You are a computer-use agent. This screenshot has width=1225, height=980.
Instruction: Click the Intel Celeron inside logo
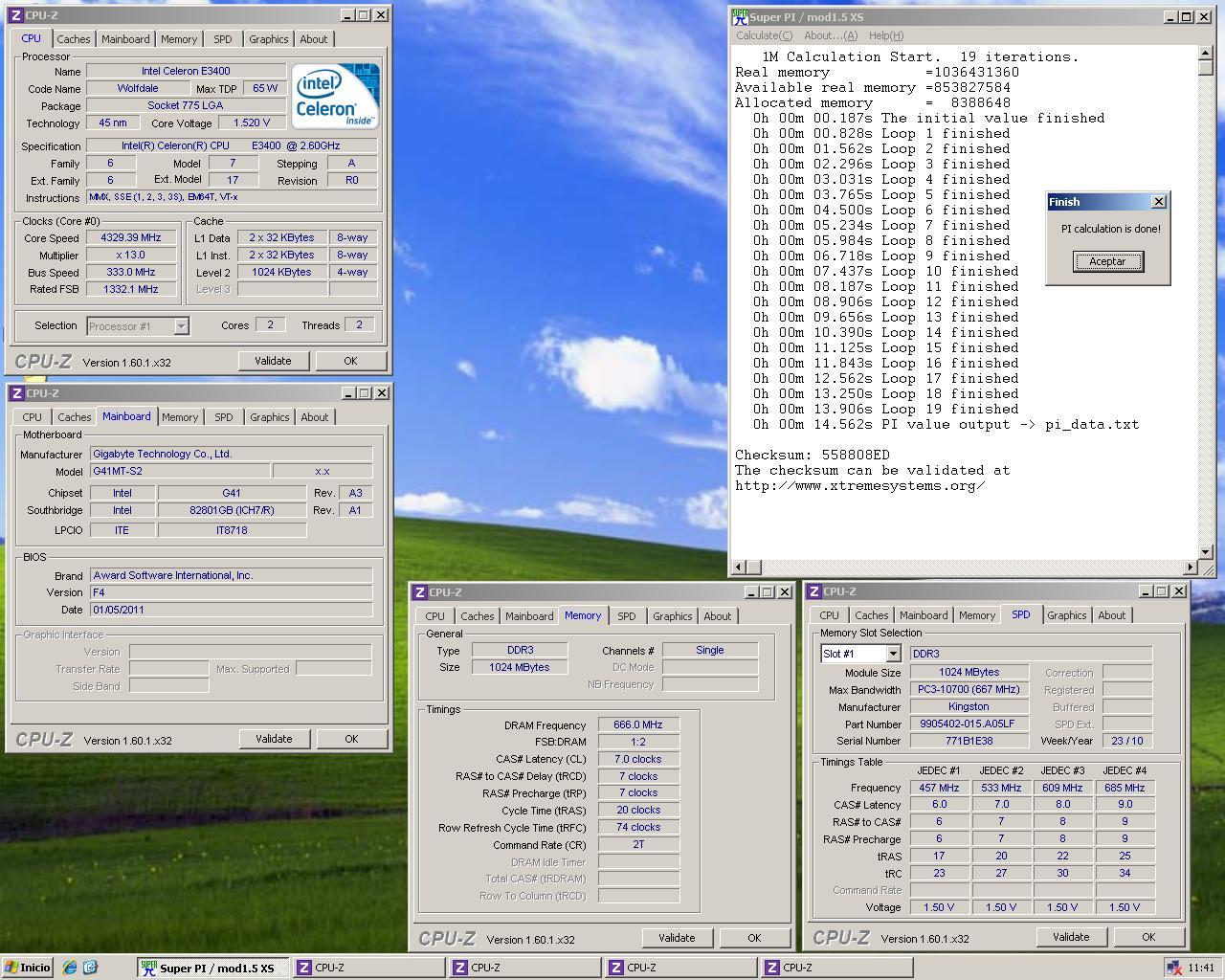(335, 96)
